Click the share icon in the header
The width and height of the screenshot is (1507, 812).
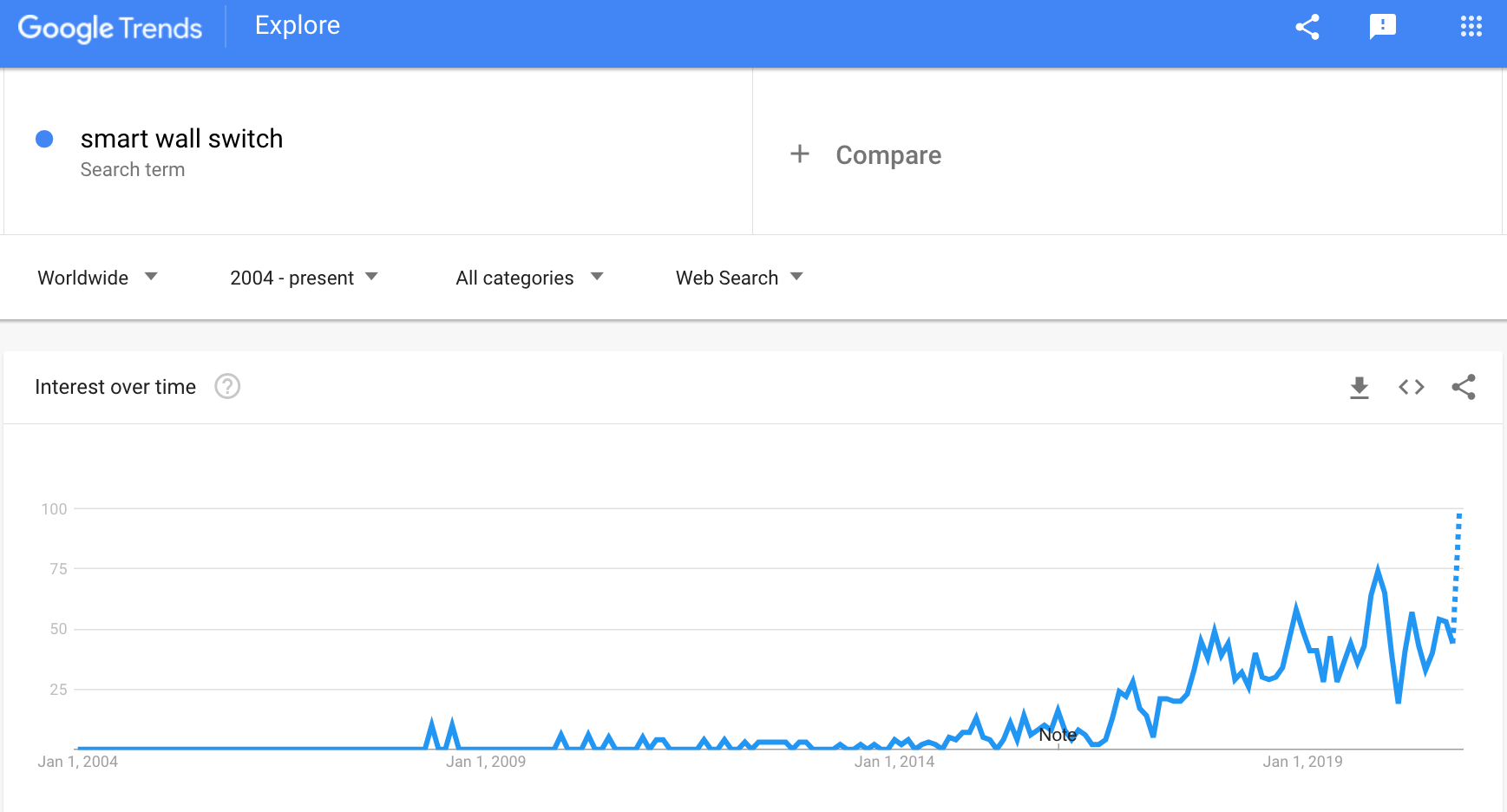point(1307,27)
